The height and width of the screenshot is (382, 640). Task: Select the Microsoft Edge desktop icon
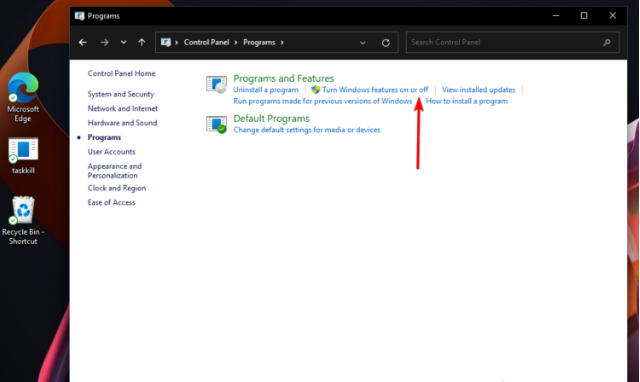[23, 87]
